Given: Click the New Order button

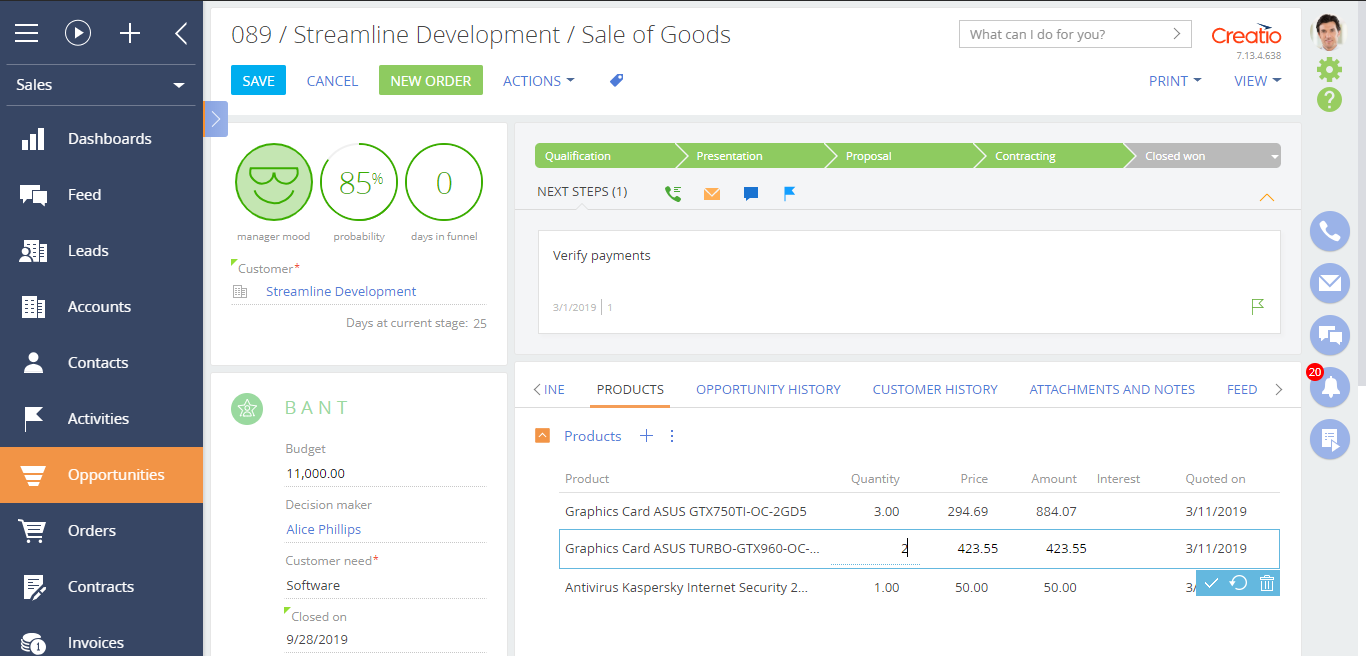Looking at the screenshot, I should coord(431,81).
